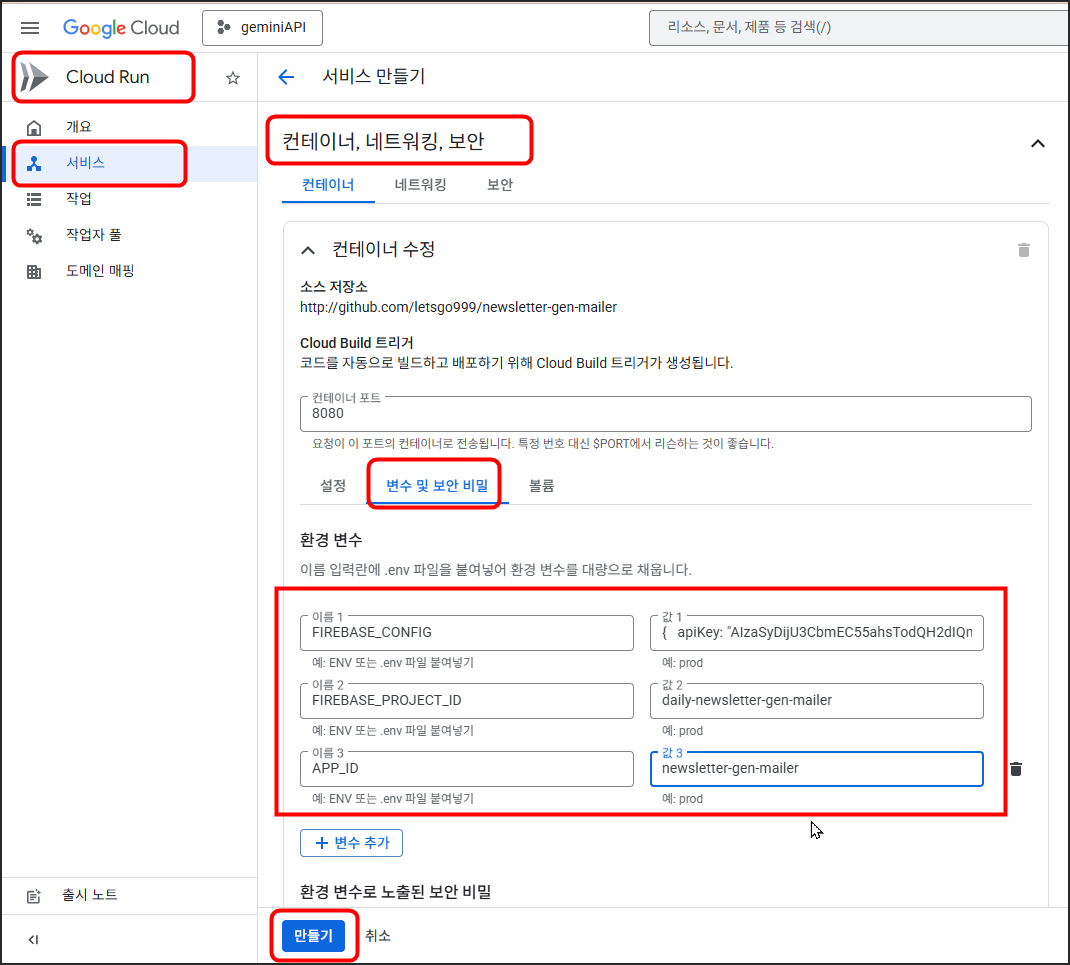1070x965 pixels.
Task: Collapse the left sidebar panel
Action: 33,940
